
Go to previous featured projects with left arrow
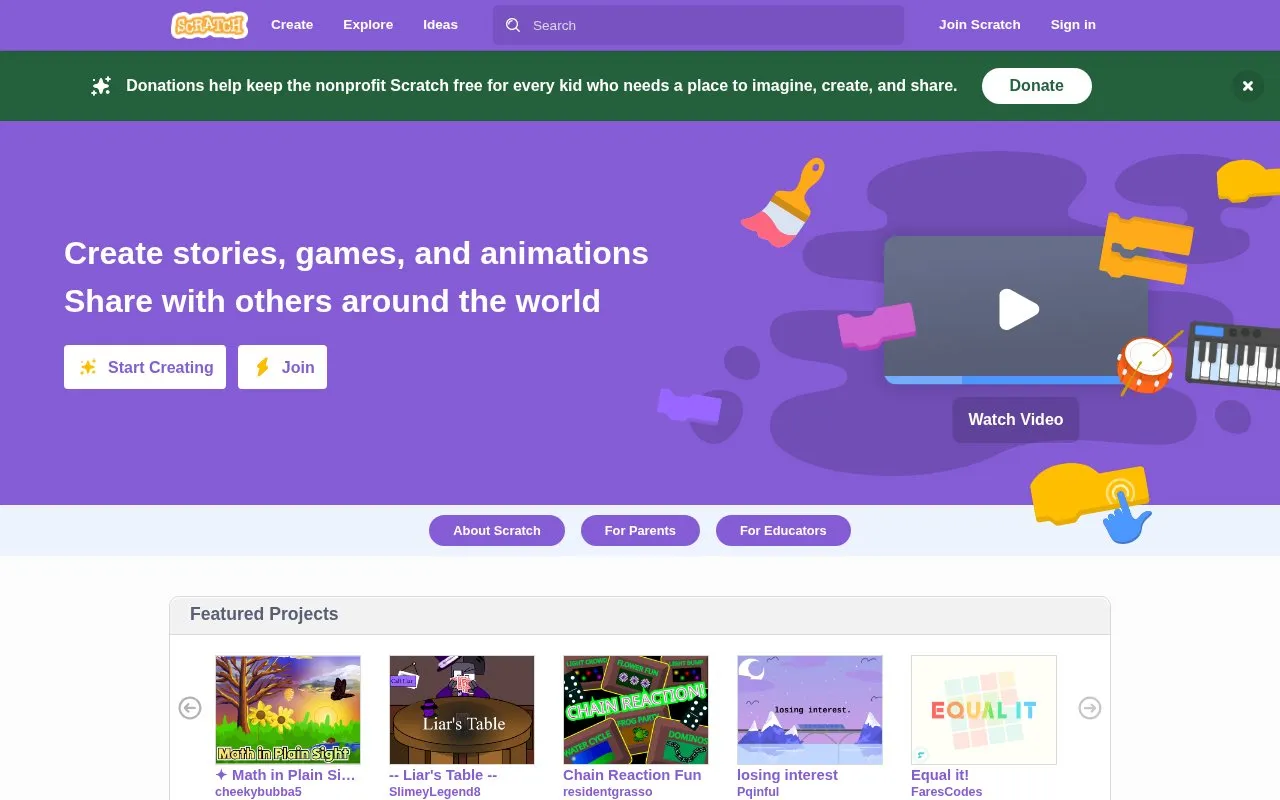click(x=190, y=708)
